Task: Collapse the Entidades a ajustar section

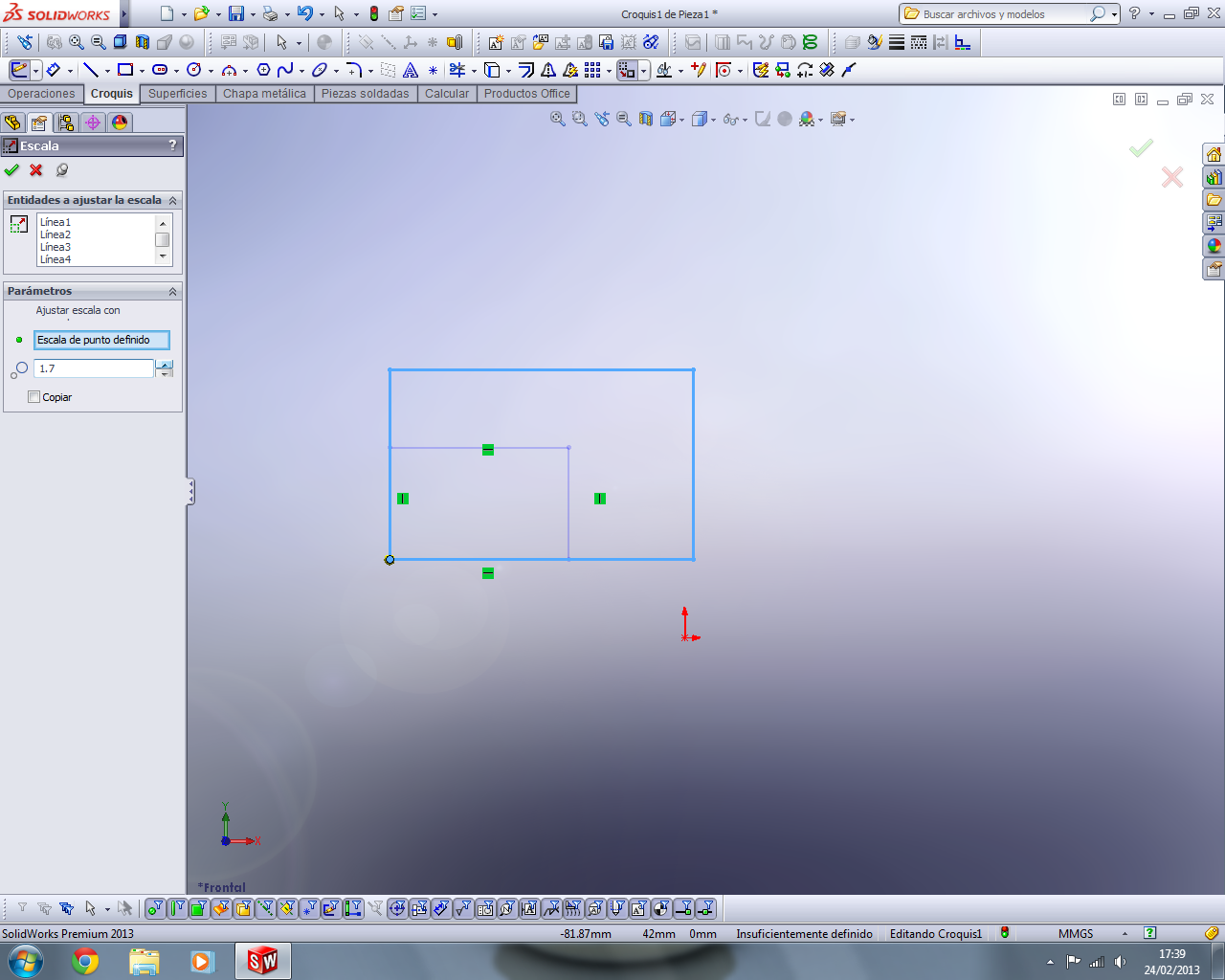Action: pyautogui.click(x=172, y=200)
